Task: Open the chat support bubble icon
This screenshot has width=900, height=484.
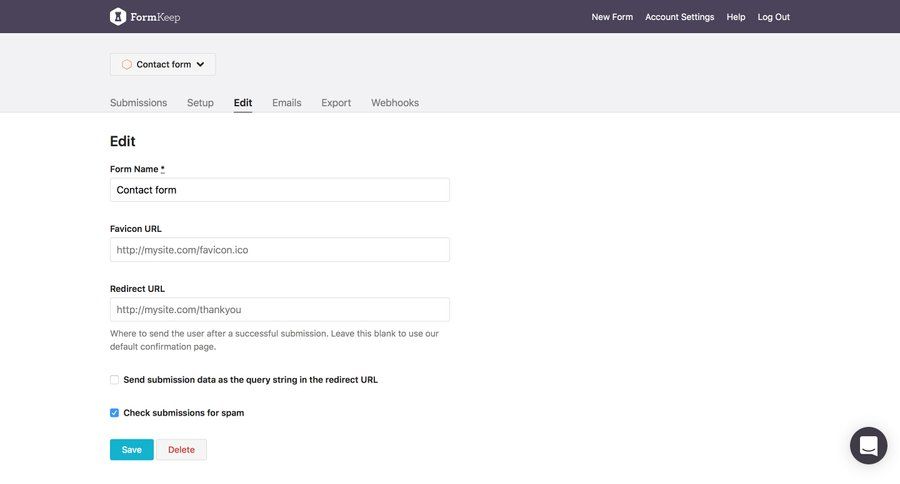Action: pos(868,445)
